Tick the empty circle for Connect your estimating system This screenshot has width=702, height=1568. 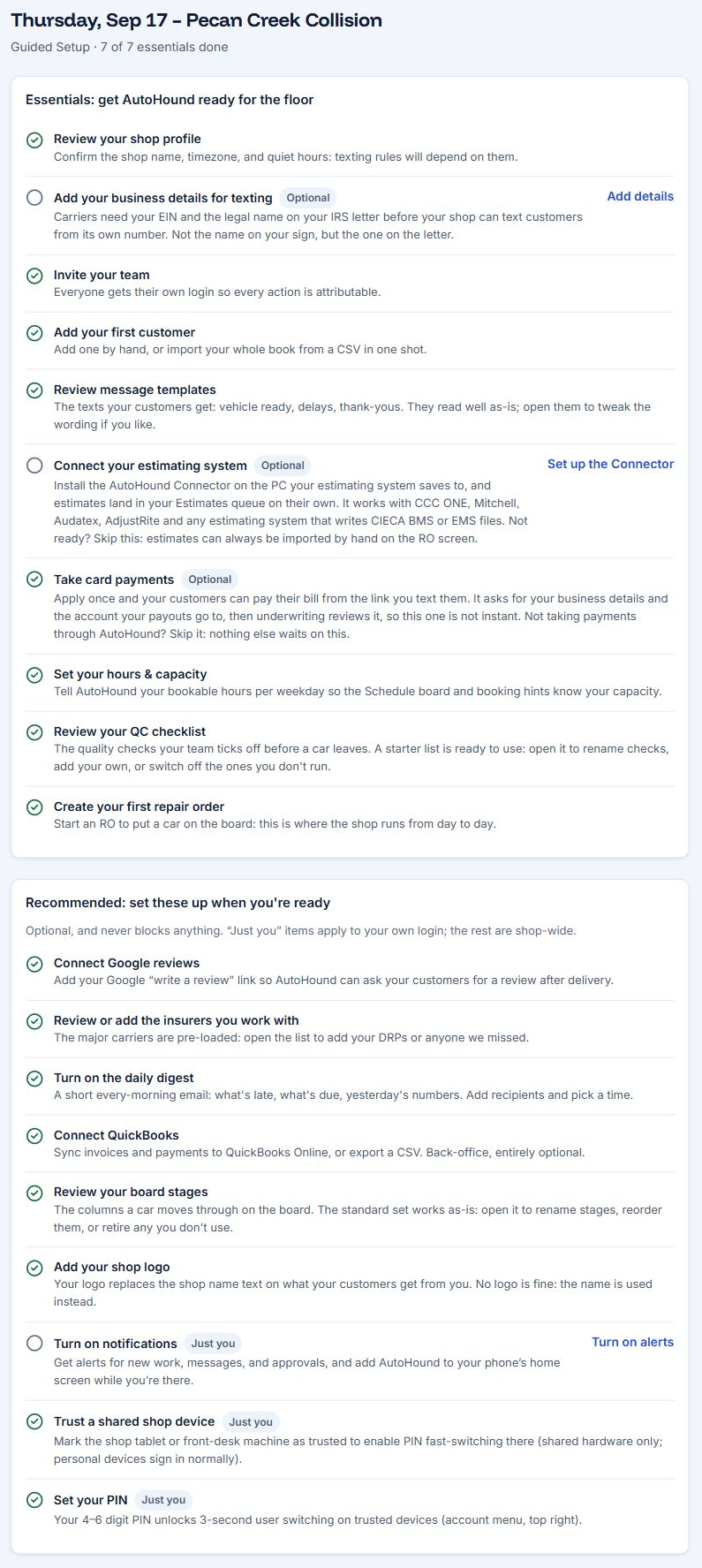[x=34, y=466]
